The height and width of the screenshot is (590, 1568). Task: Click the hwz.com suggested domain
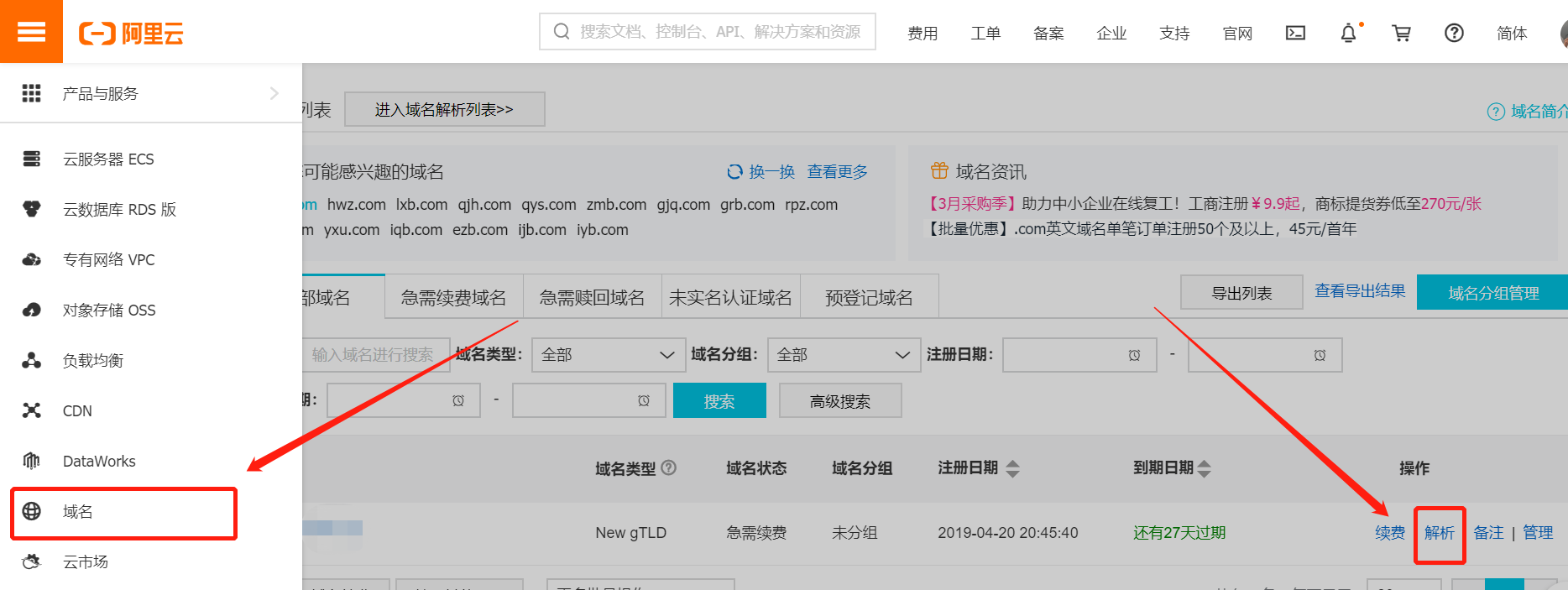coord(357,205)
